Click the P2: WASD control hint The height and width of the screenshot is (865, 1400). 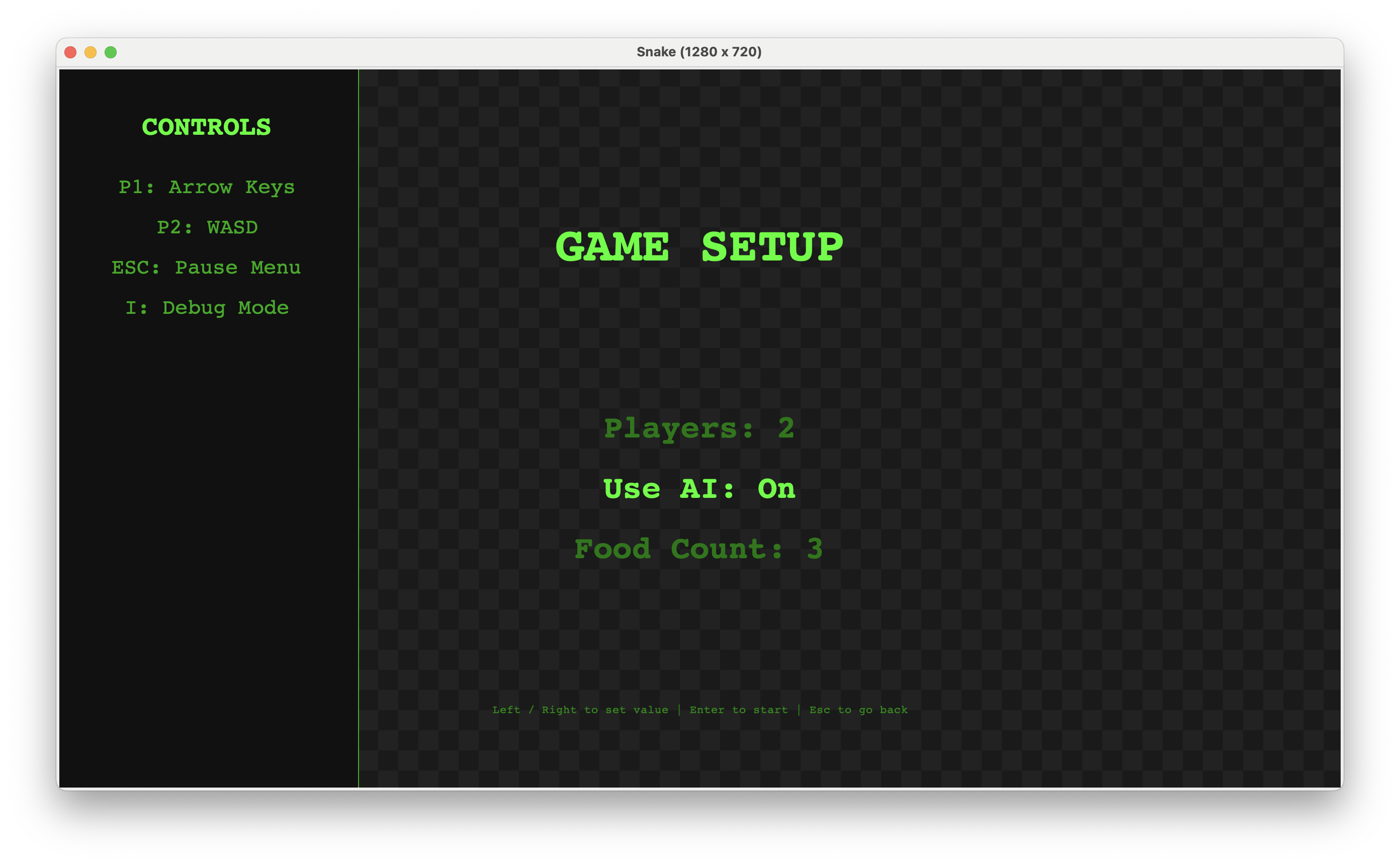click(x=207, y=227)
